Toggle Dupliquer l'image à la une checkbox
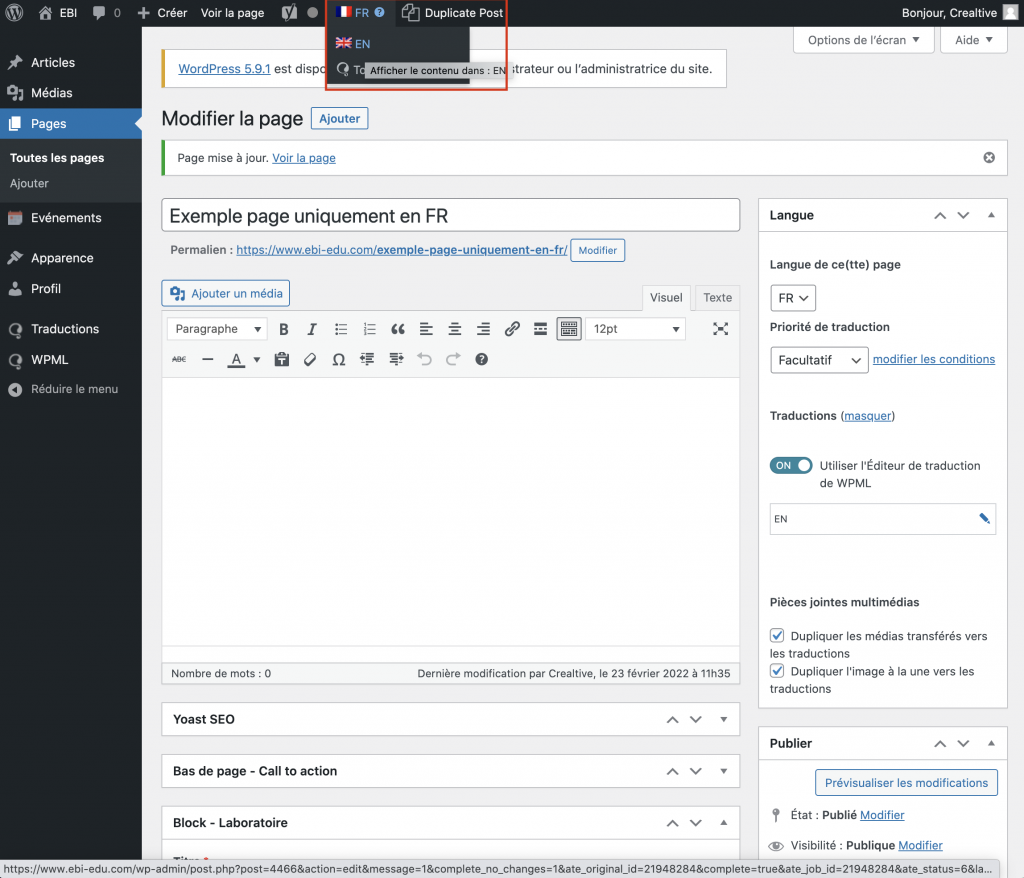Screen dimensions: 1024x878 777,671
